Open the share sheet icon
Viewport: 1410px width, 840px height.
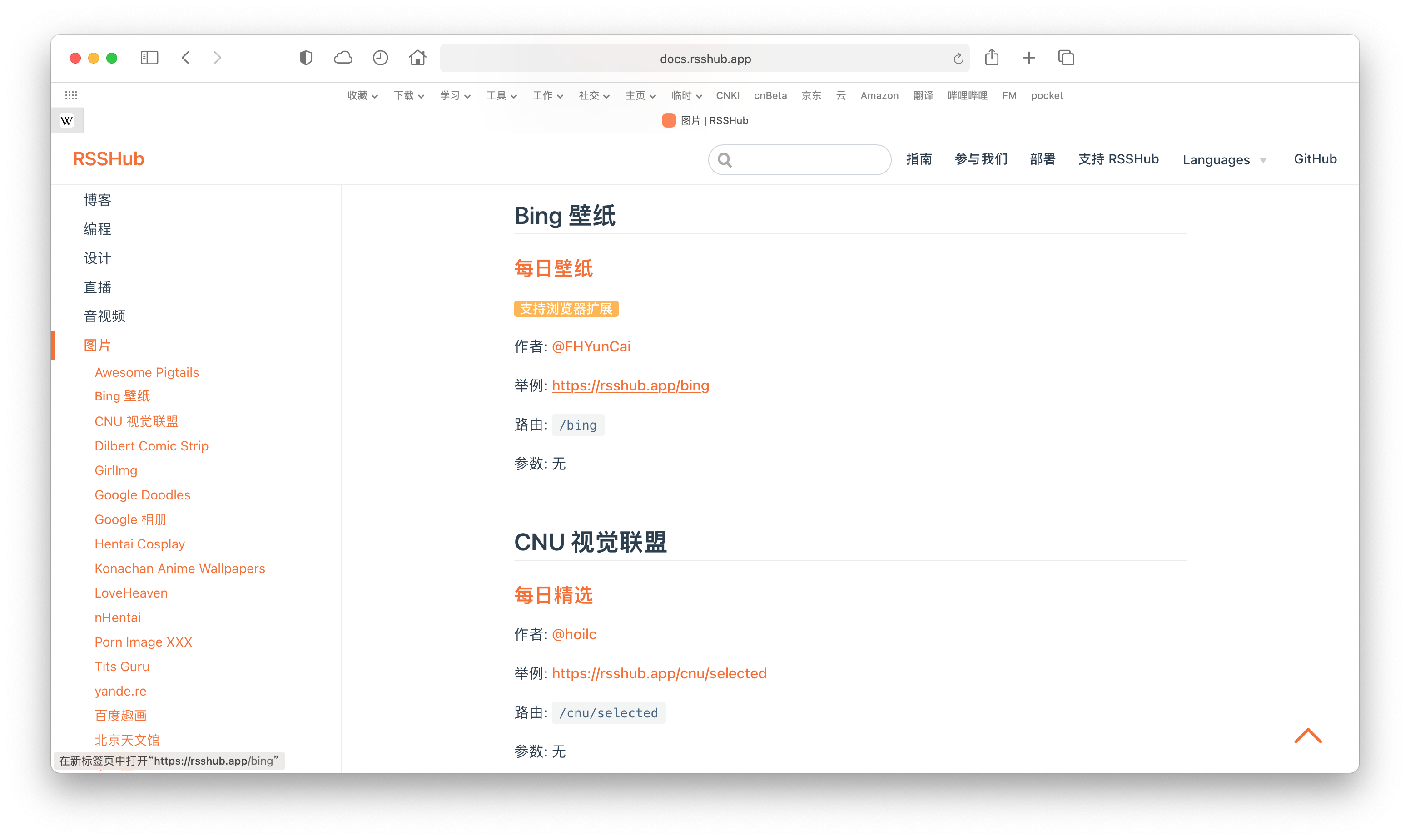(x=992, y=58)
